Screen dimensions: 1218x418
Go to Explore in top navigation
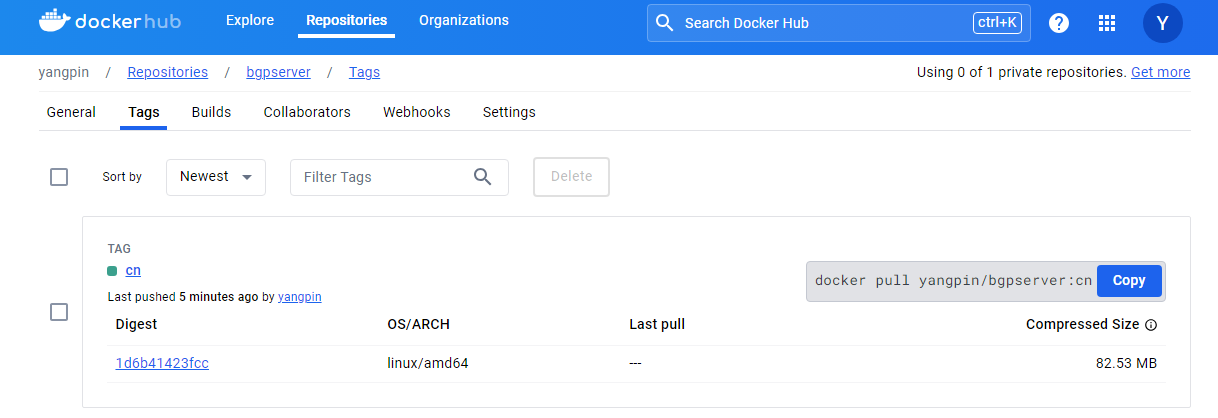[x=250, y=20]
